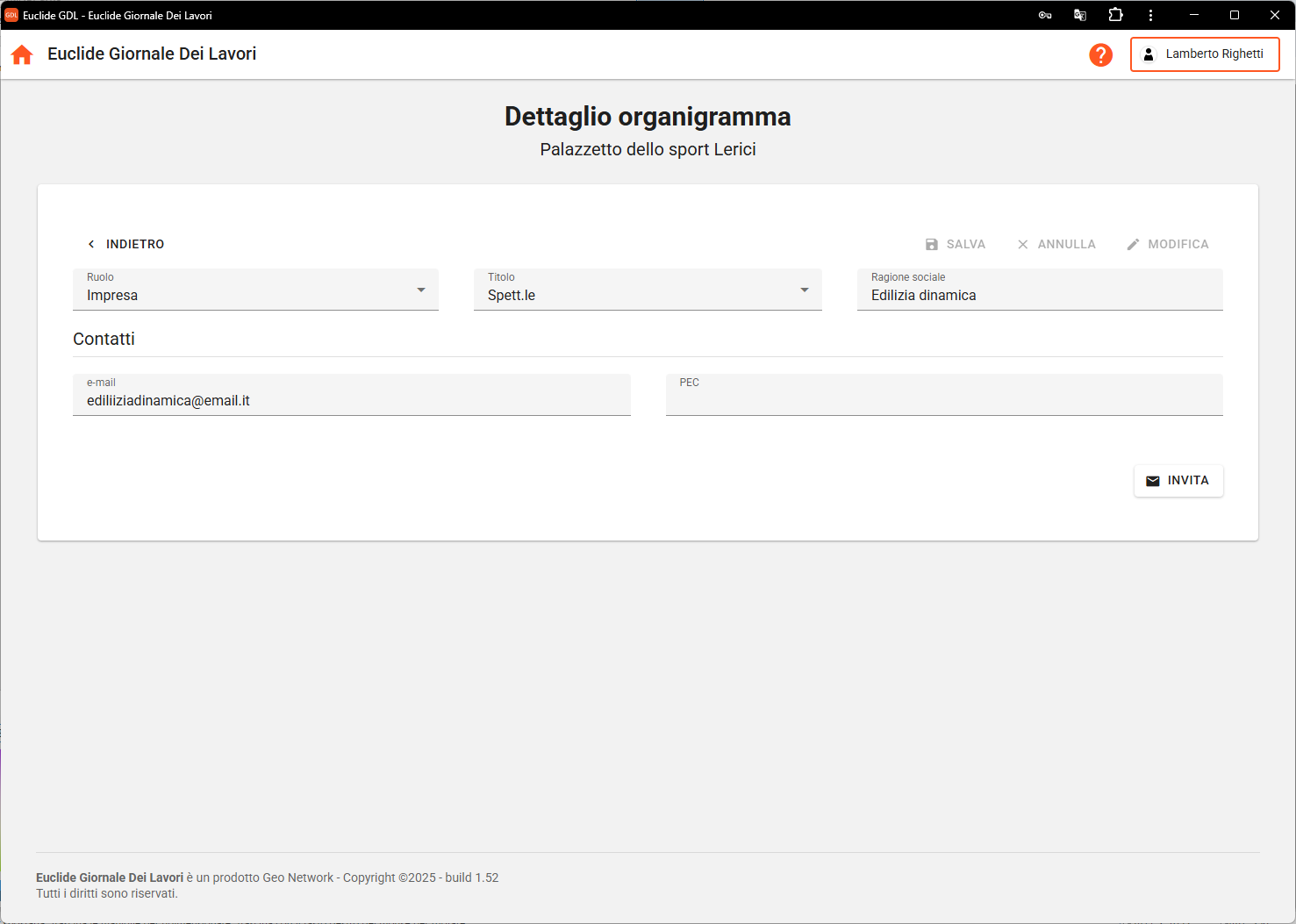This screenshot has width=1296, height=924.
Task: Click the empty PEC field
Action: point(943,399)
